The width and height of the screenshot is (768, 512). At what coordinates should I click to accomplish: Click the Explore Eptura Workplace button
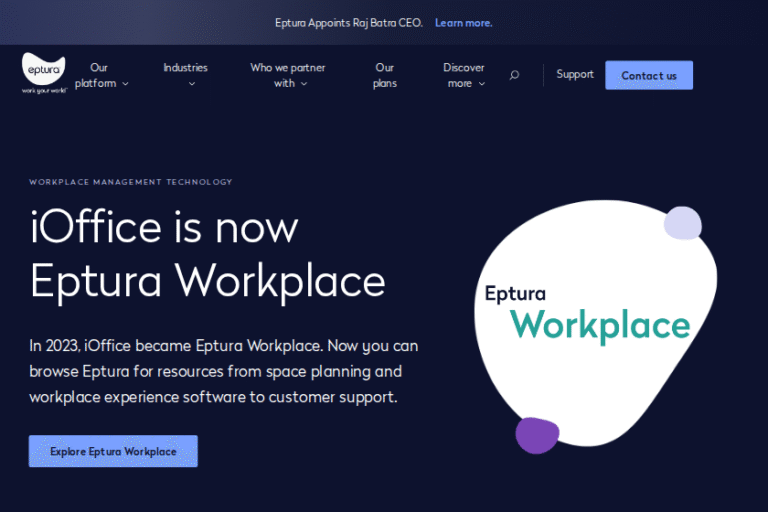pos(113,451)
